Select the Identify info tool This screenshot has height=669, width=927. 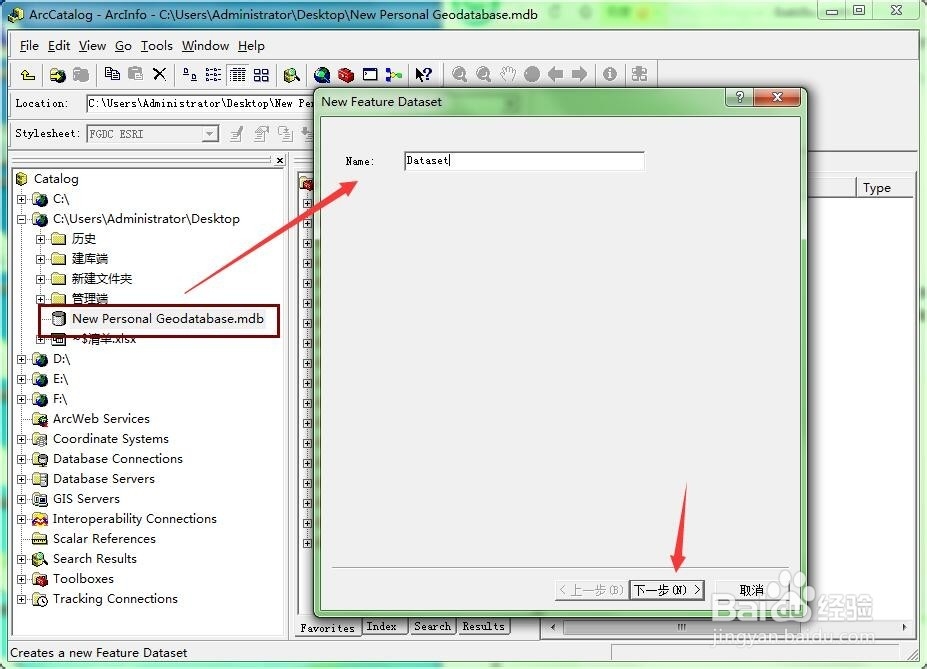click(x=610, y=74)
